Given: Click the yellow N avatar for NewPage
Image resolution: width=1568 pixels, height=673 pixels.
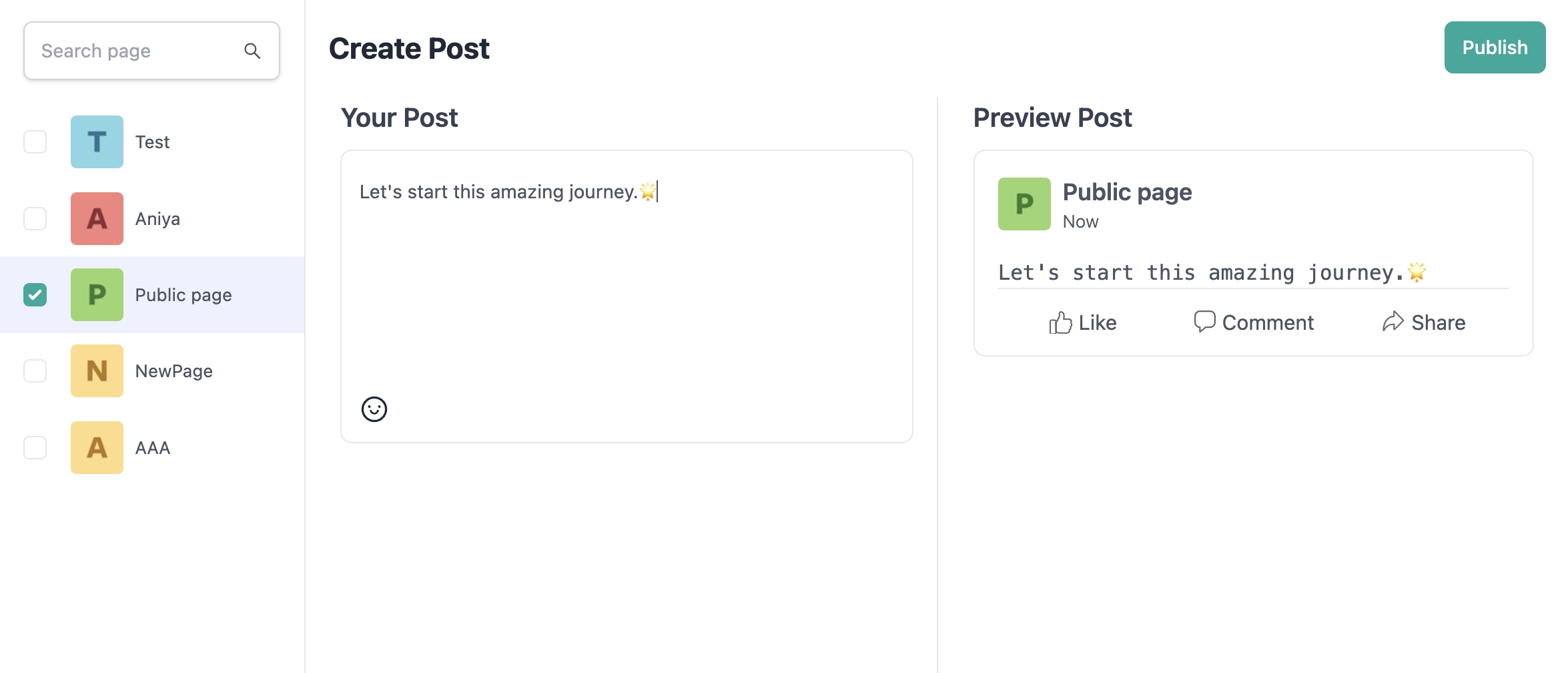Looking at the screenshot, I should tap(97, 371).
